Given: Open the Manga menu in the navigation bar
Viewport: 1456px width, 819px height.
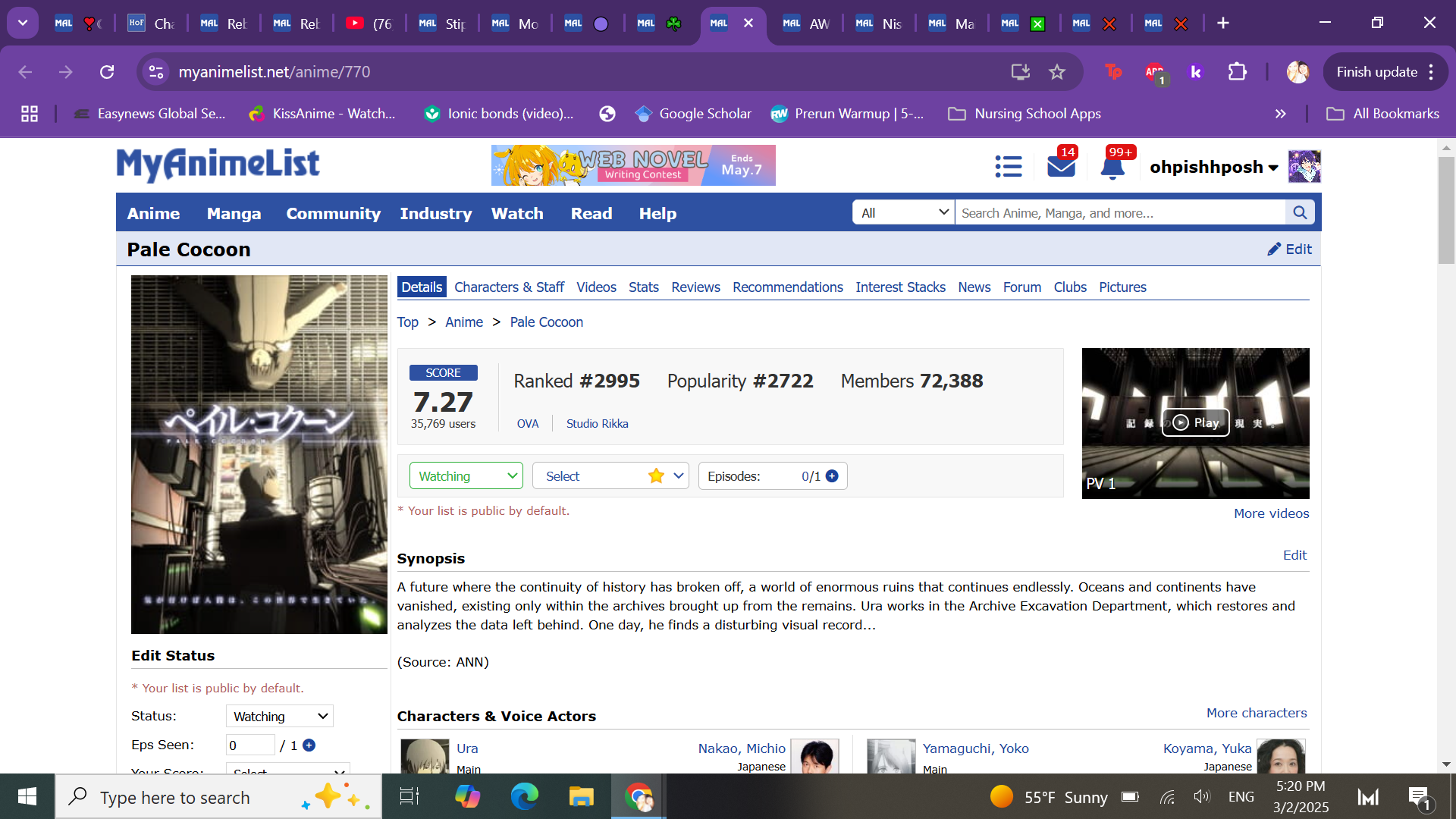Looking at the screenshot, I should [x=234, y=214].
